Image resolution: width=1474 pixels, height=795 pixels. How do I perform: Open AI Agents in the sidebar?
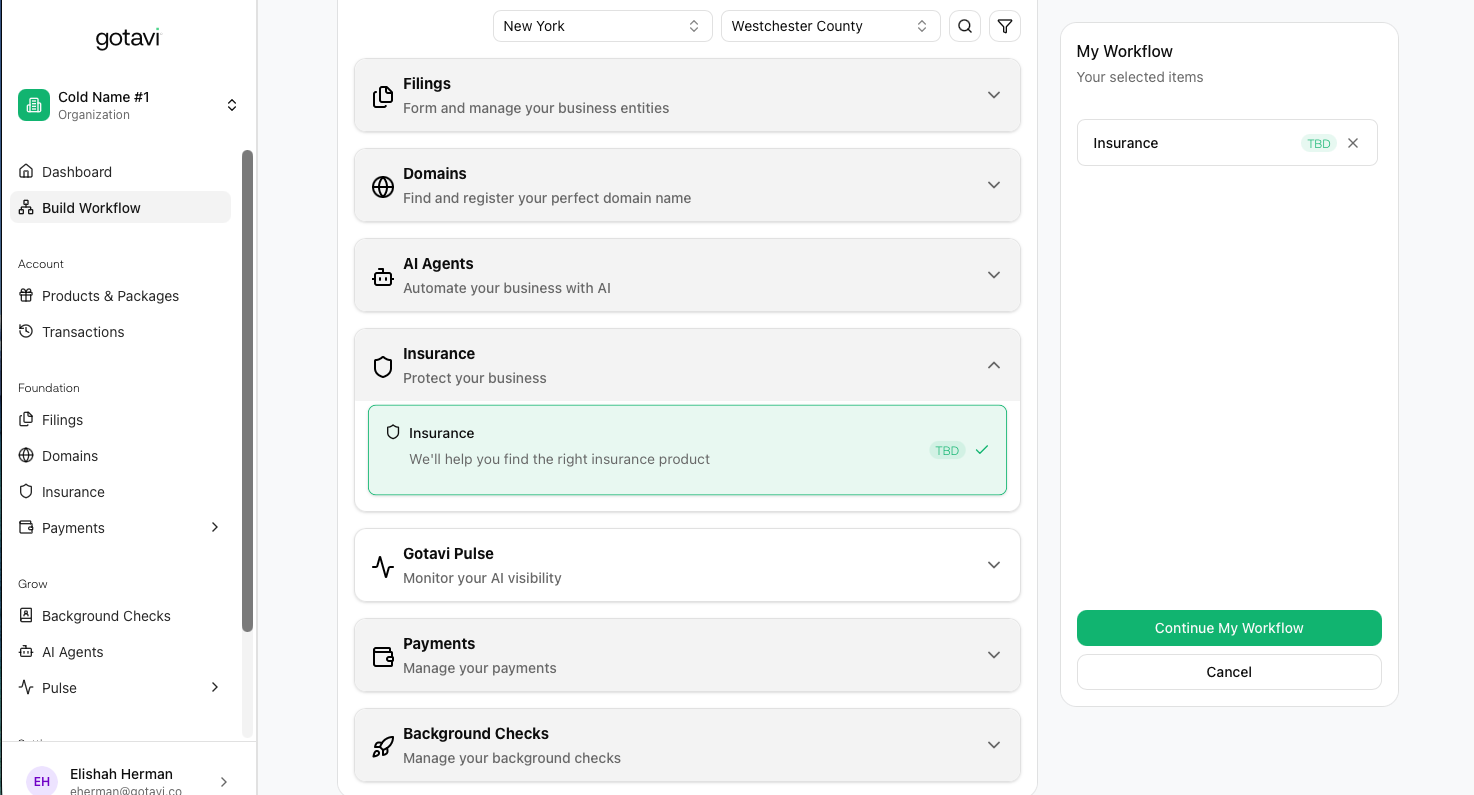coord(120,652)
